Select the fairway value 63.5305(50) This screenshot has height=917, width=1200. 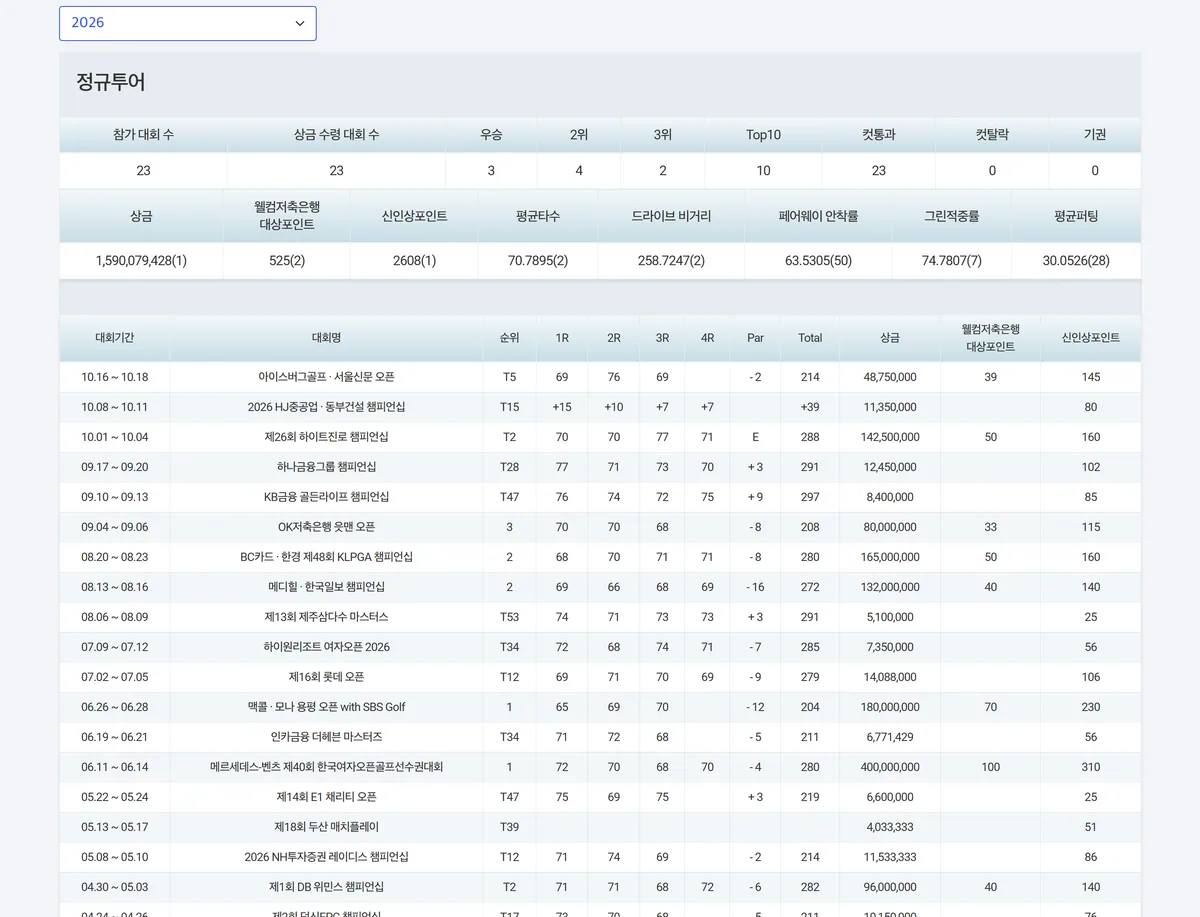point(818,261)
